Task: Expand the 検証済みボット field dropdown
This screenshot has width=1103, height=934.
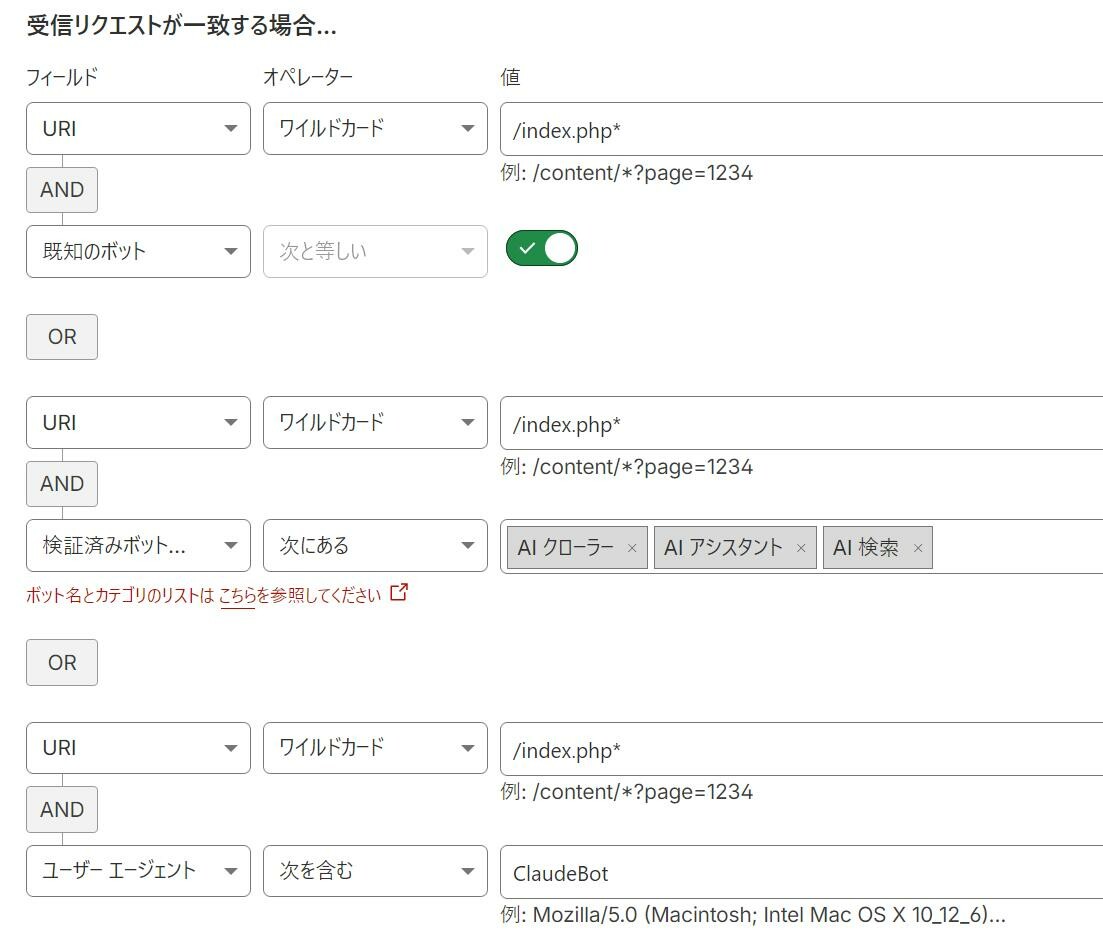Action: coord(138,546)
